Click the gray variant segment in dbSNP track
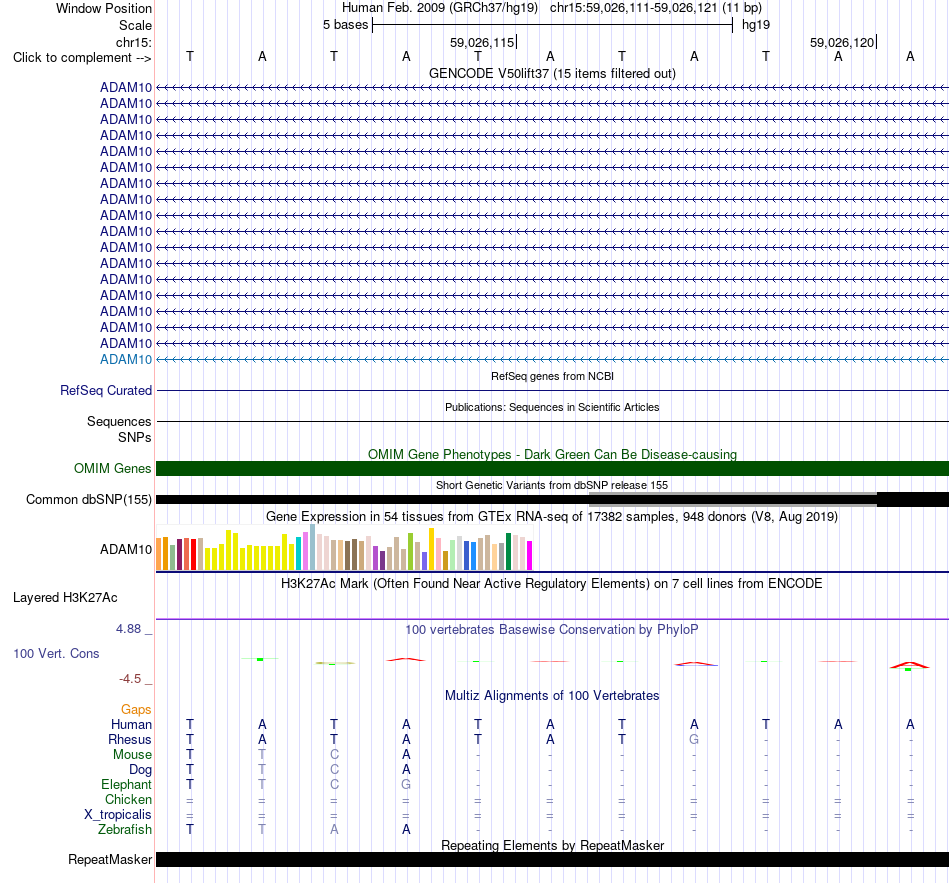Image resolution: width=950 pixels, height=883 pixels. 733,499
